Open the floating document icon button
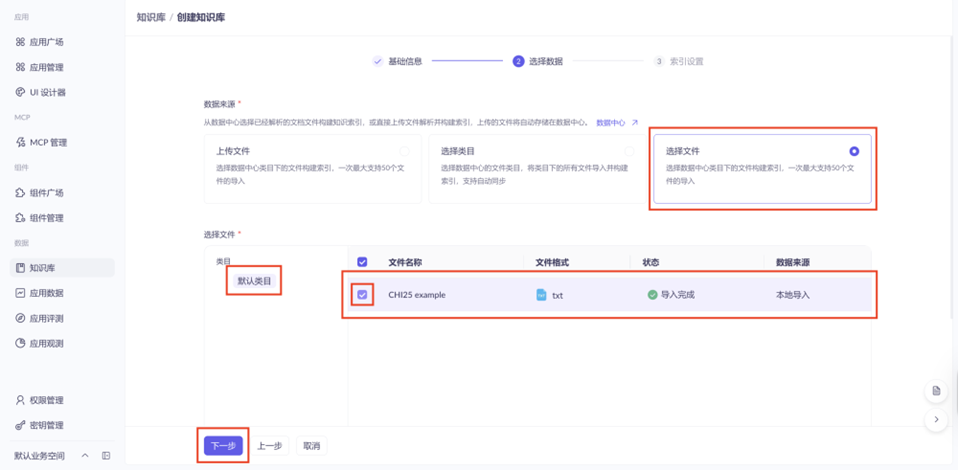Viewport: 958px width, 470px height. click(x=936, y=391)
